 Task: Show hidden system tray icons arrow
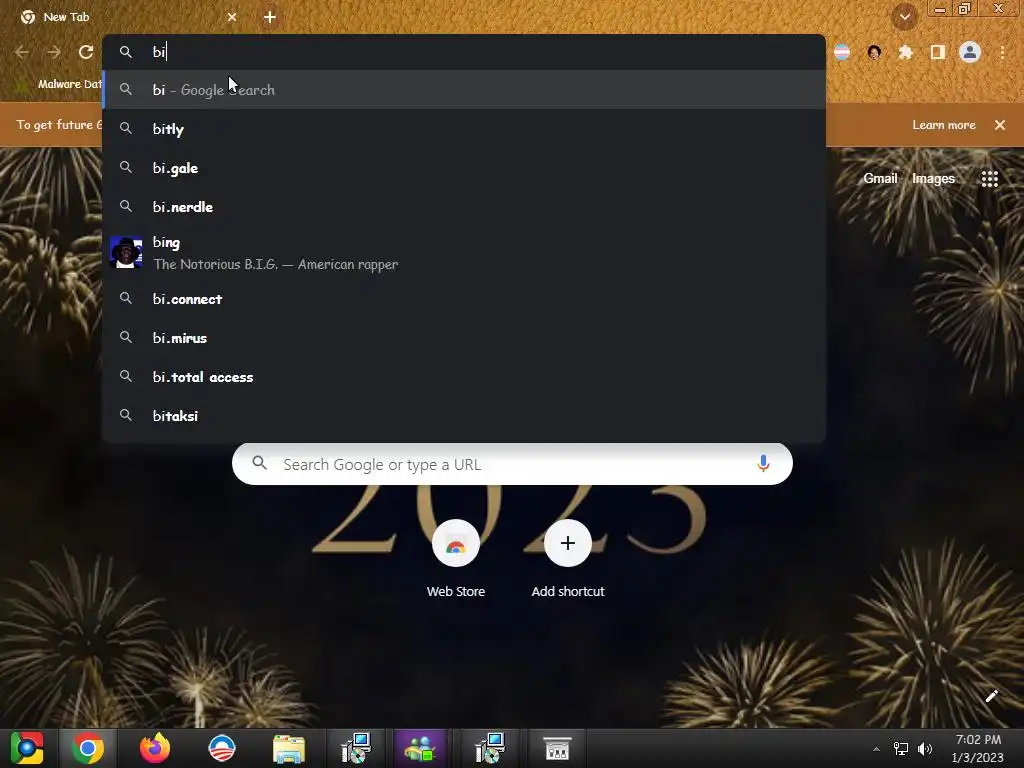(x=876, y=749)
